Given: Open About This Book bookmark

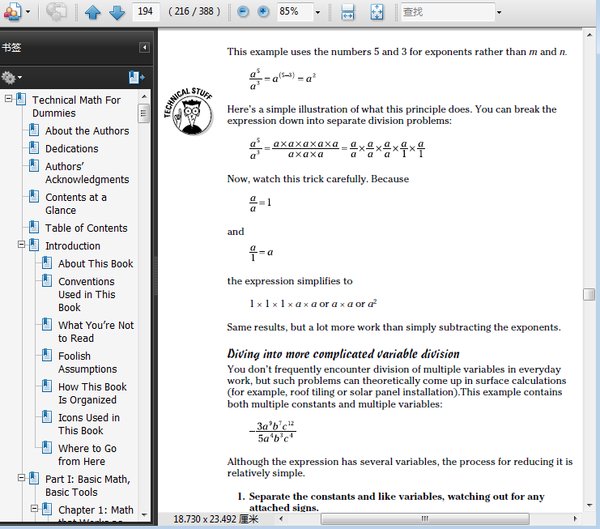Looking at the screenshot, I should point(96,264).
